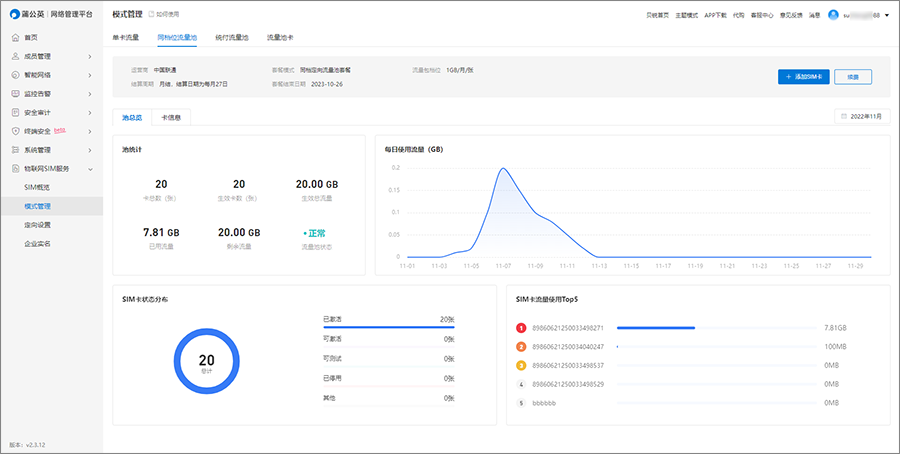Open the 2022年11月 month picker
This screenshot has width=900, height=454.
tap(862, 117)
